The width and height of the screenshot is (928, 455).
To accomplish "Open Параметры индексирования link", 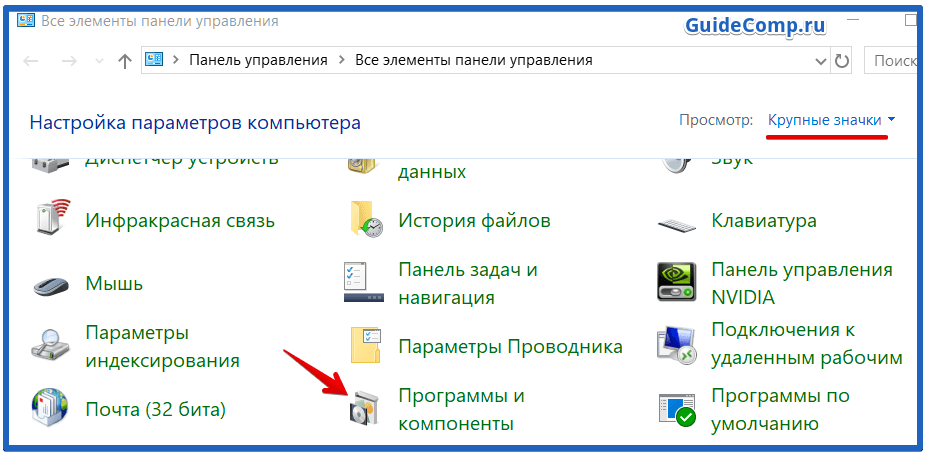I will (163, 346).
